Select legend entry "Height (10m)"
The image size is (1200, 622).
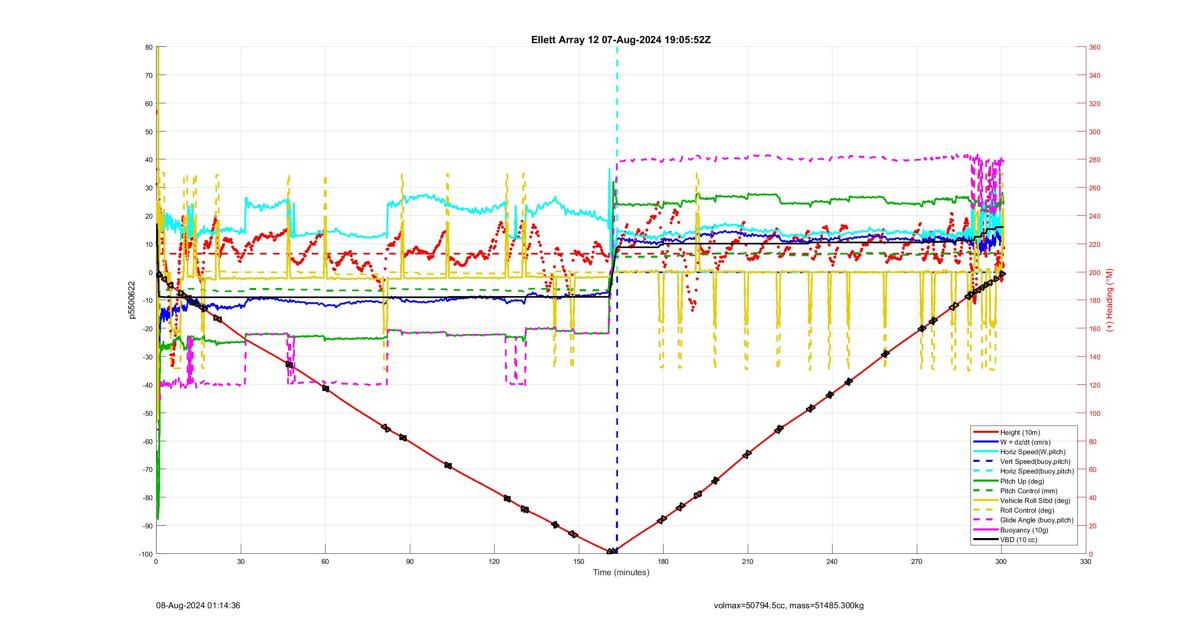[1020, 432]
